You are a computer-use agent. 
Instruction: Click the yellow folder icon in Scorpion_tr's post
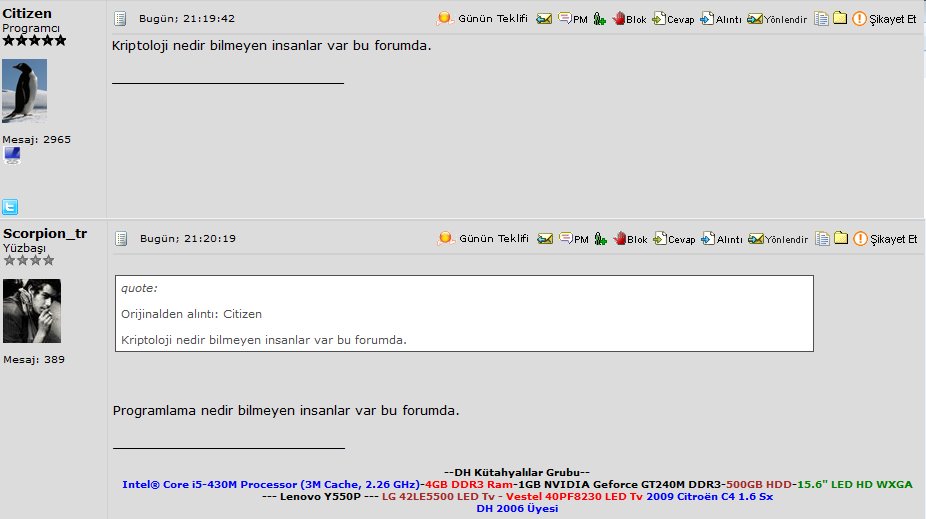tap(841, 239)
